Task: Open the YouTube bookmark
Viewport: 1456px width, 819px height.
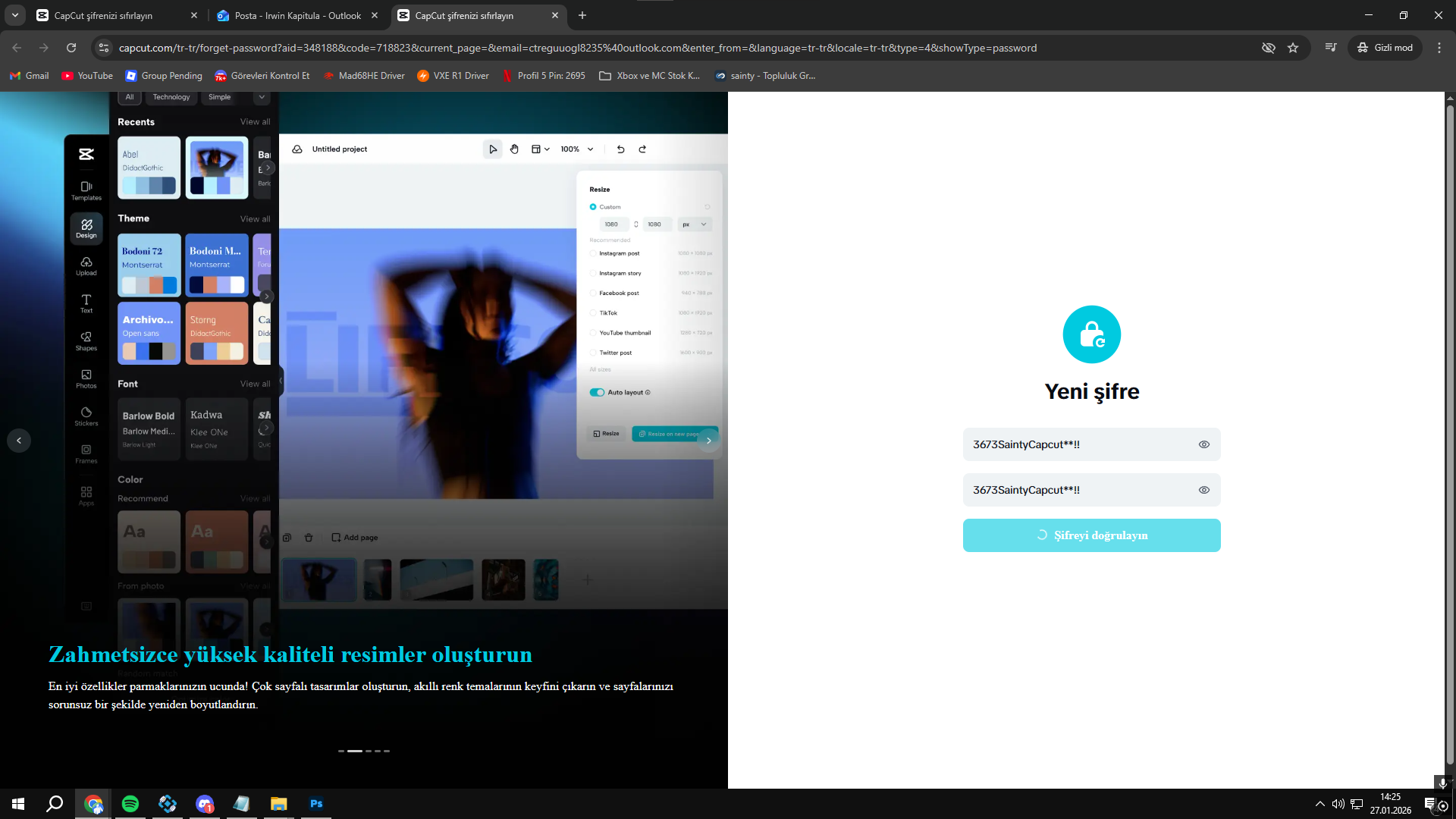Action: 87,76
